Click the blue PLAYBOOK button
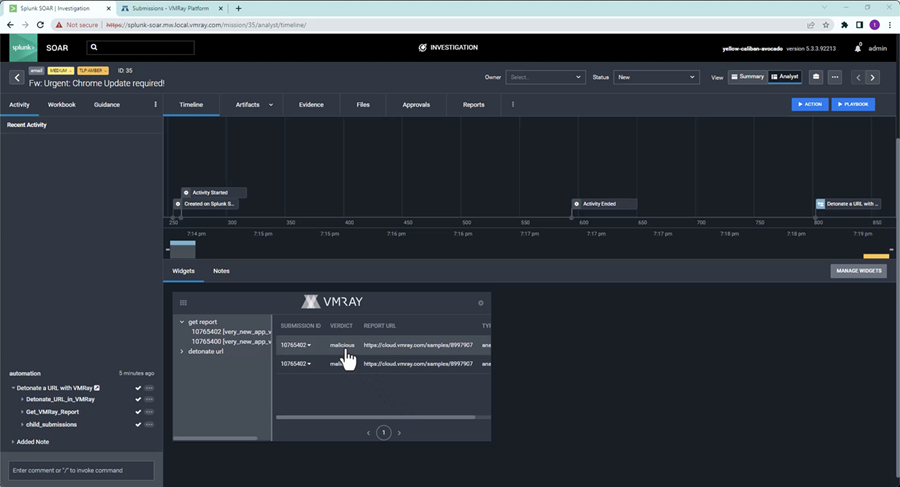 tap(853, 105)
